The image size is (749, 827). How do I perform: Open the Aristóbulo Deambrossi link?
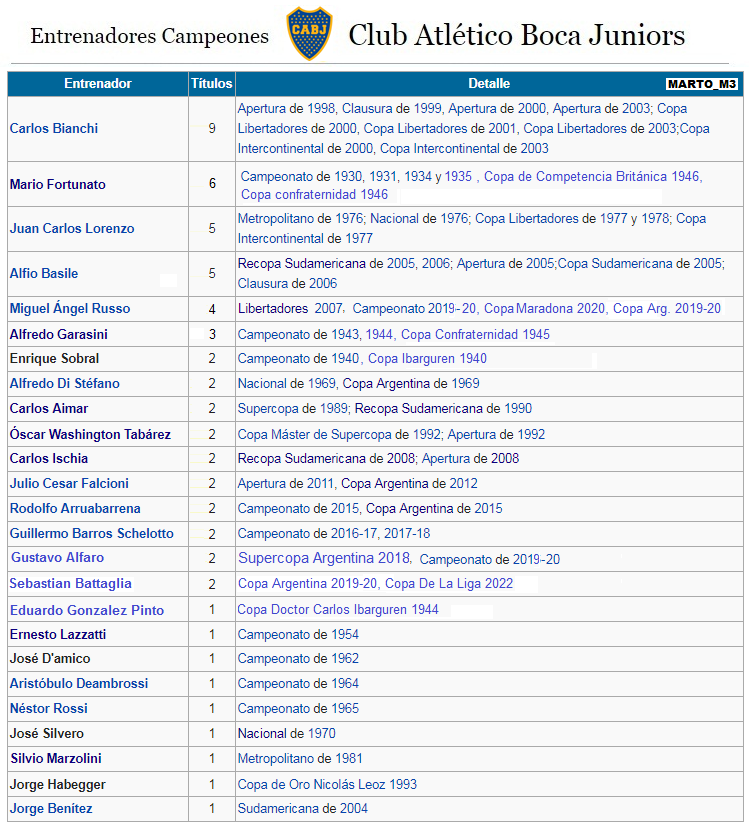[x=79, y=684]
